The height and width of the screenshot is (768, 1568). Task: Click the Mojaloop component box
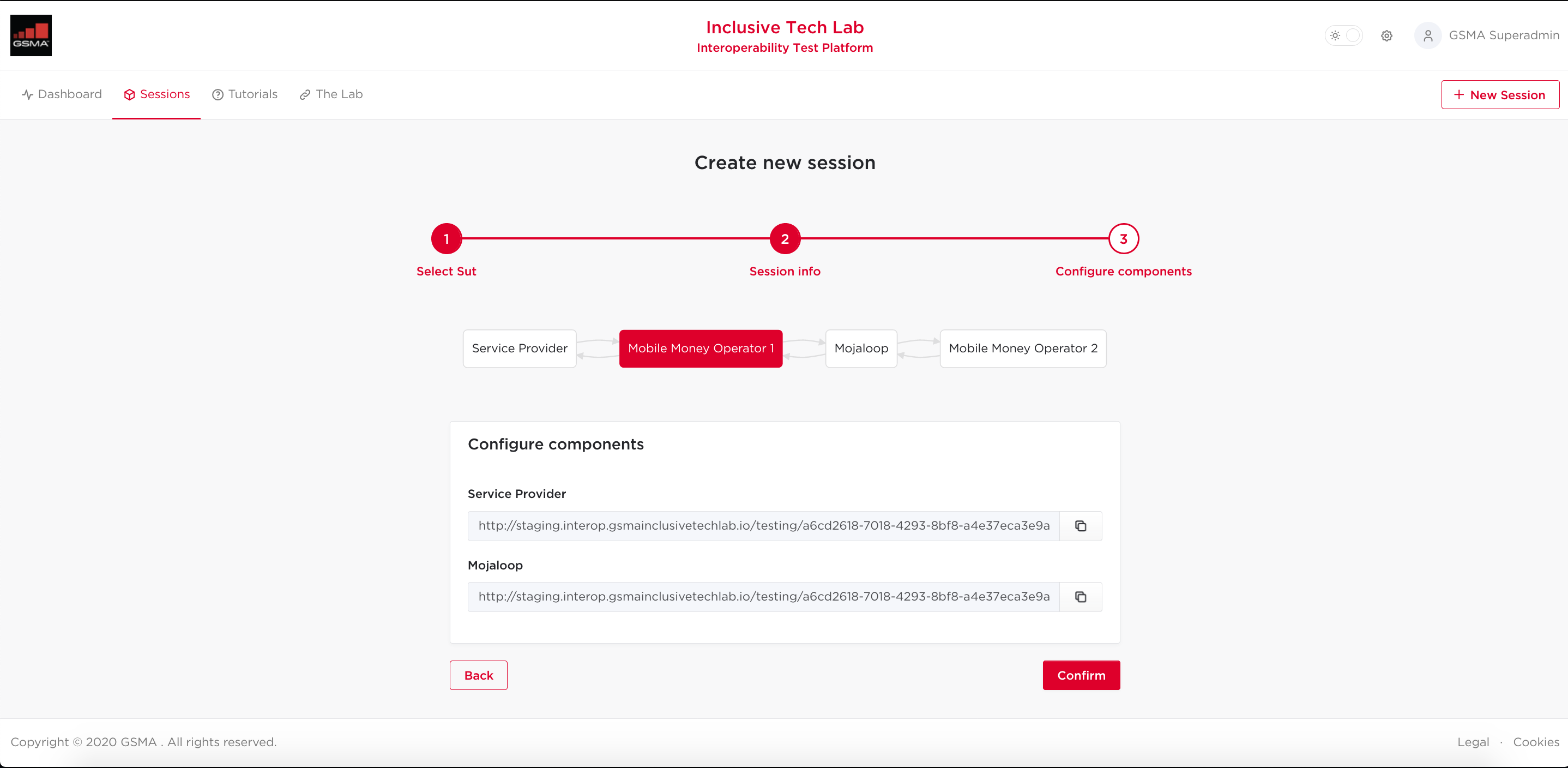pyautogui.click(x=861, y=349)
